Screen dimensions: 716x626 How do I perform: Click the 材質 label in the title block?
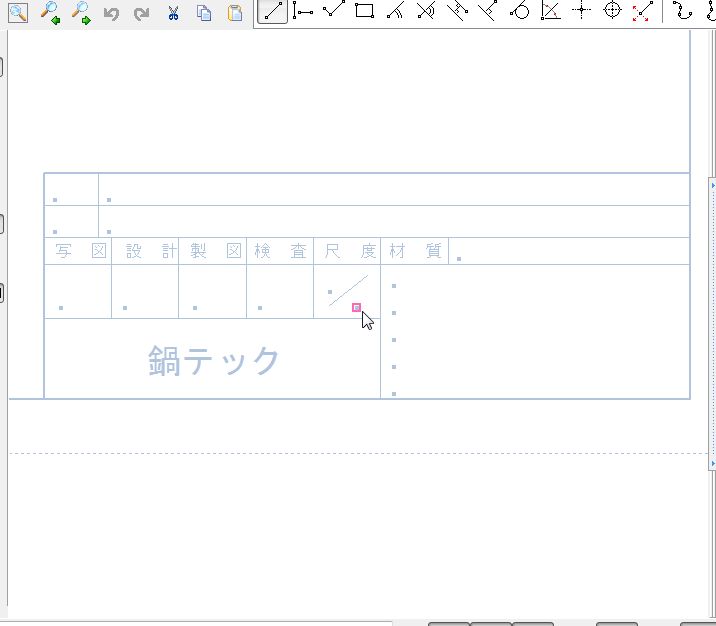pyautogui.click(x=415, y=251)
